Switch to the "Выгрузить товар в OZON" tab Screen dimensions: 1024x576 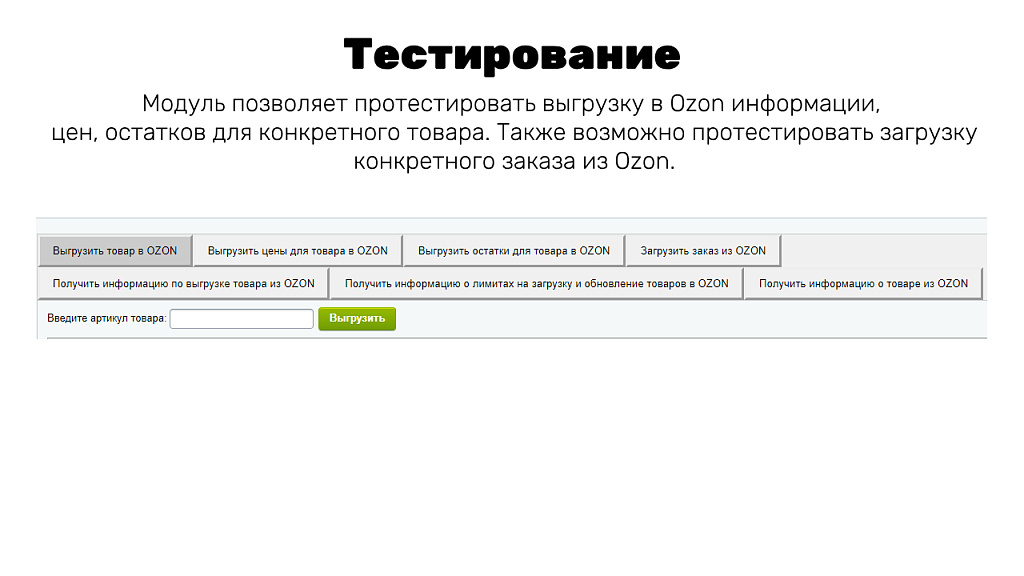(x=115, y=250)
